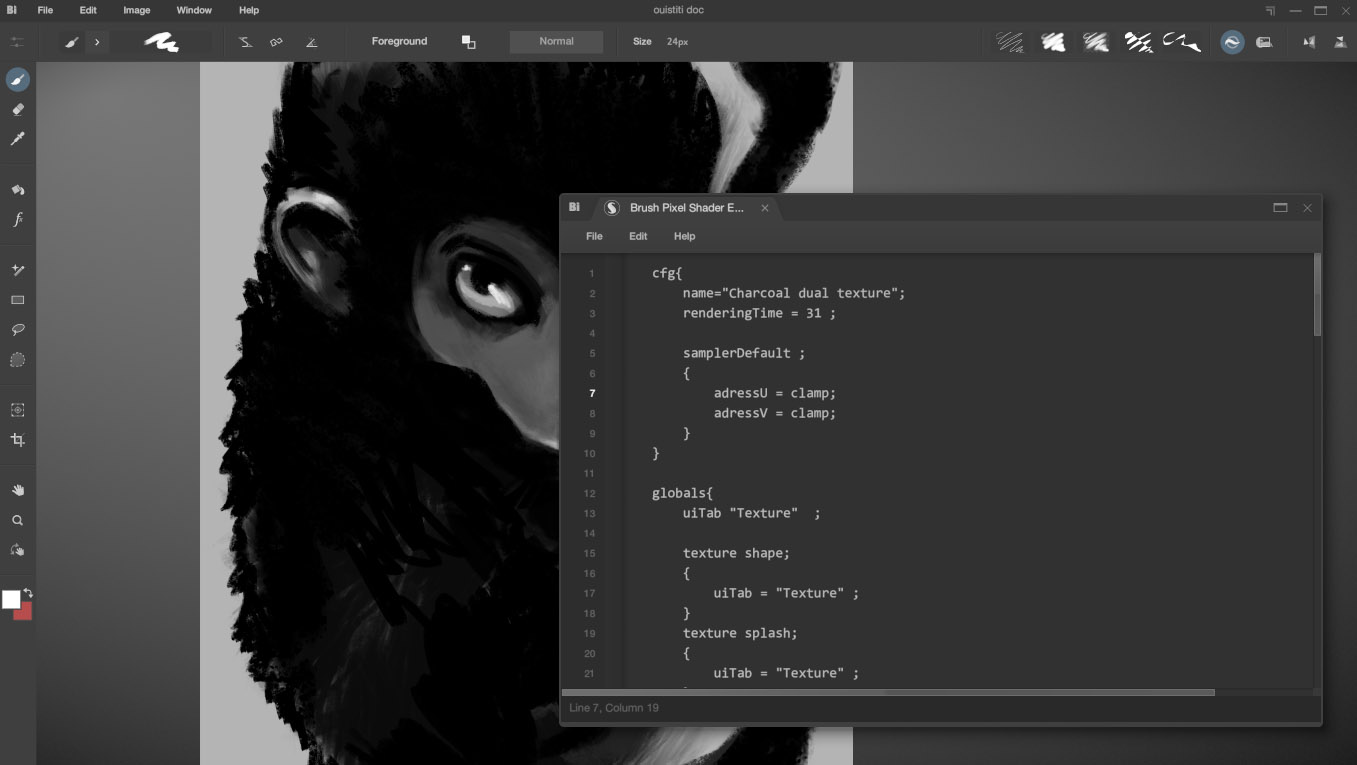
Task: Click code line 'name="Charcoal dual texture";'
Action: pyautogui.click(x=794, y=293)
